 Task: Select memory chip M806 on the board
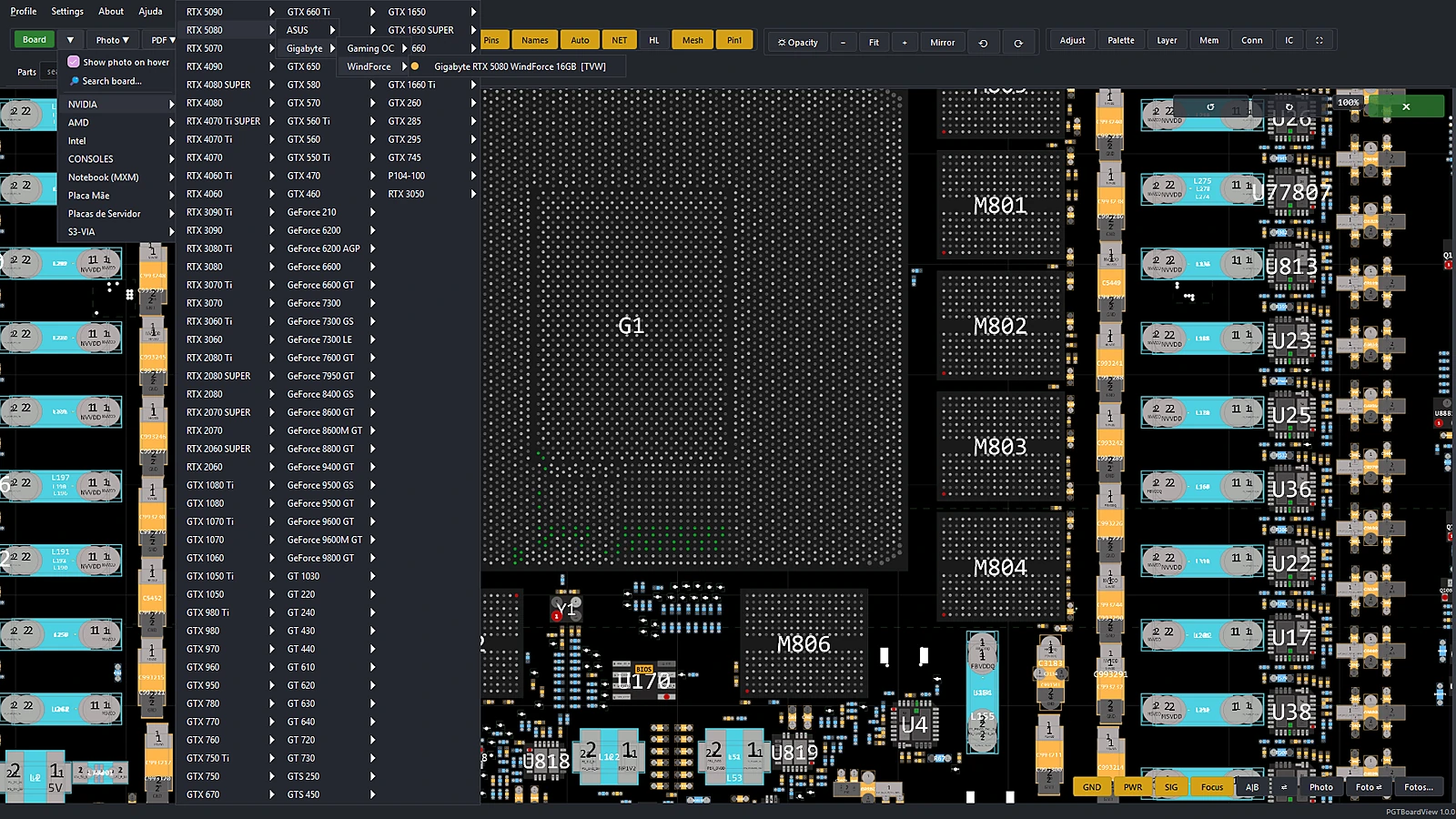pyautogui.click(x=804, y=644)
